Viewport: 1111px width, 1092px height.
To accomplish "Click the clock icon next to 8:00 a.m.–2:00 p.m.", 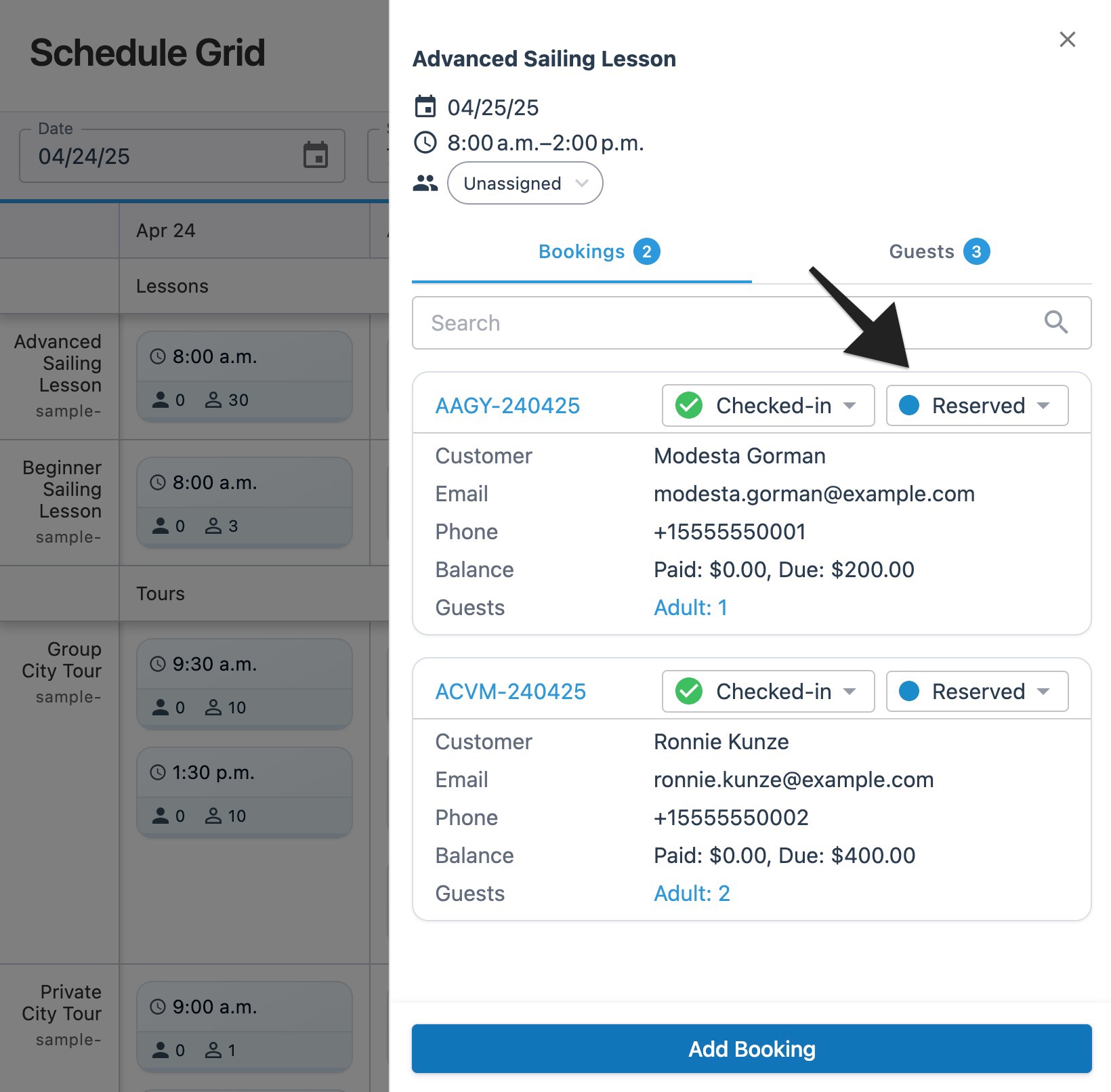I will tap(425, 142).
